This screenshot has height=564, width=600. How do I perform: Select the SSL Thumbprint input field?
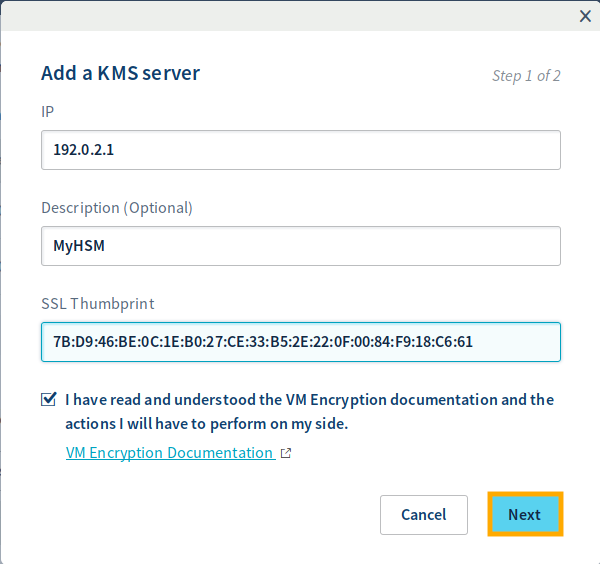[x=300, y=341]
